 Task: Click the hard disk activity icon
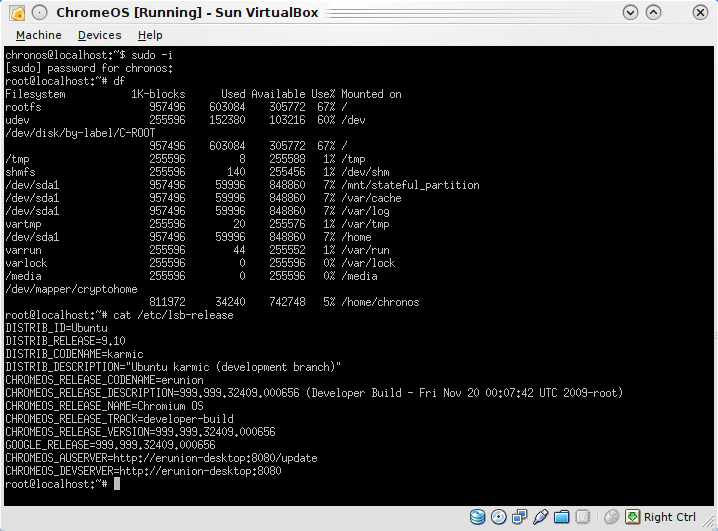coord(478,517)
